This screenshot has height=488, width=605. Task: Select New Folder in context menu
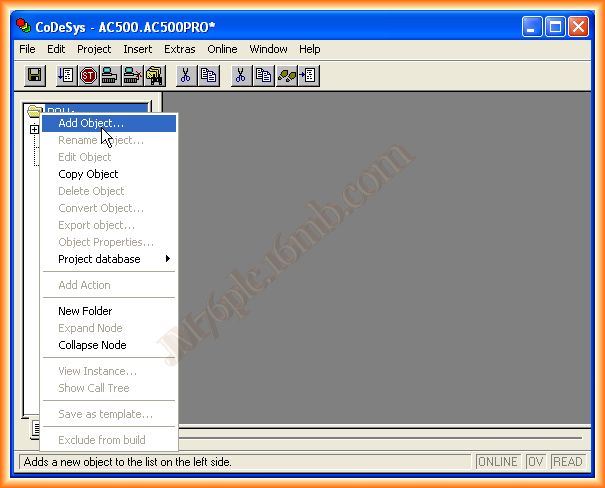click(85, 311)
